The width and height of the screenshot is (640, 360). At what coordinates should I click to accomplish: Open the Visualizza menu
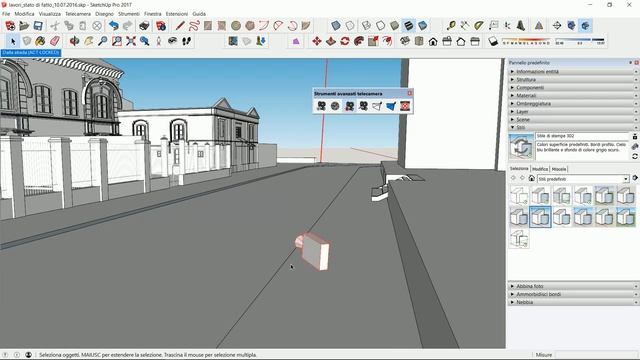pos(50,14)
